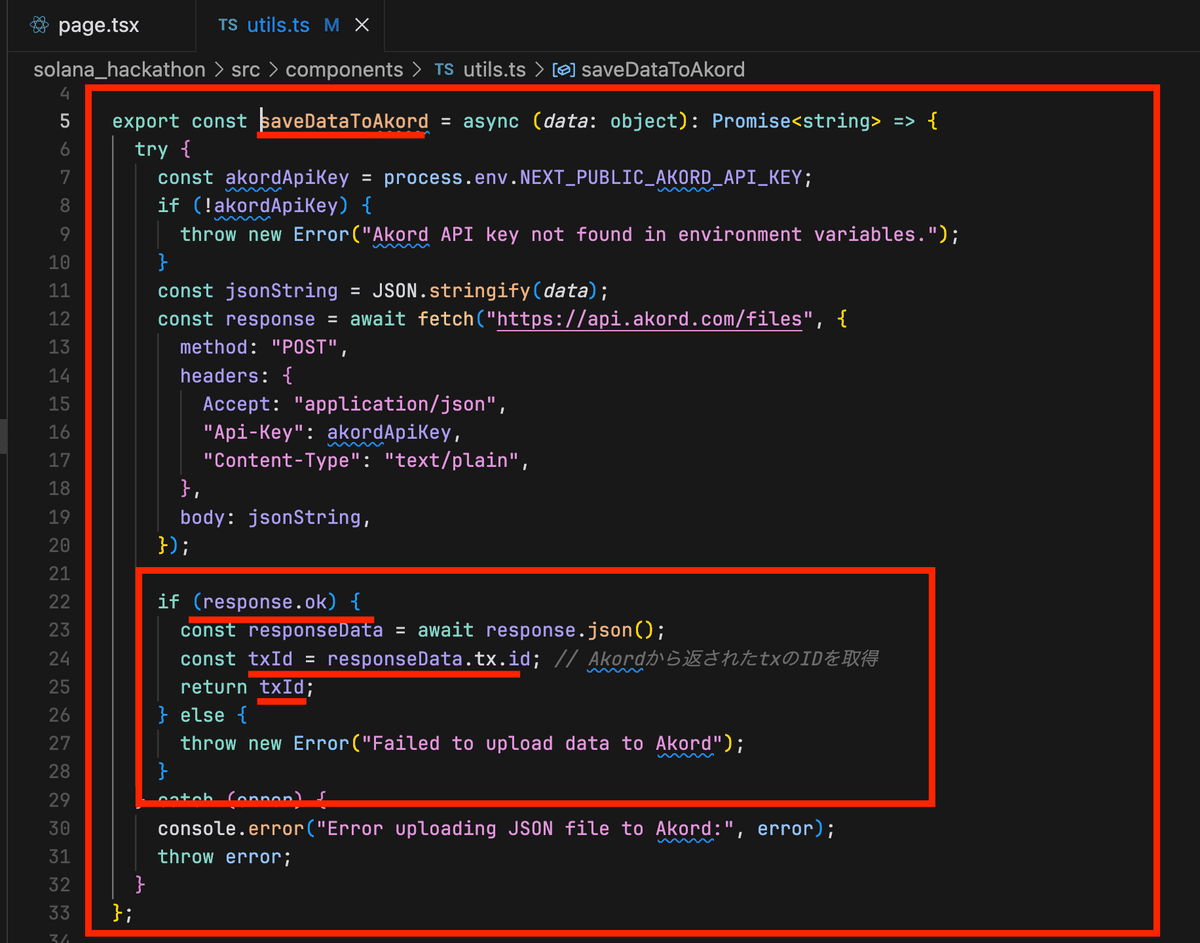
Task: Click line number 29 in gutter
Action: point(59,800)
